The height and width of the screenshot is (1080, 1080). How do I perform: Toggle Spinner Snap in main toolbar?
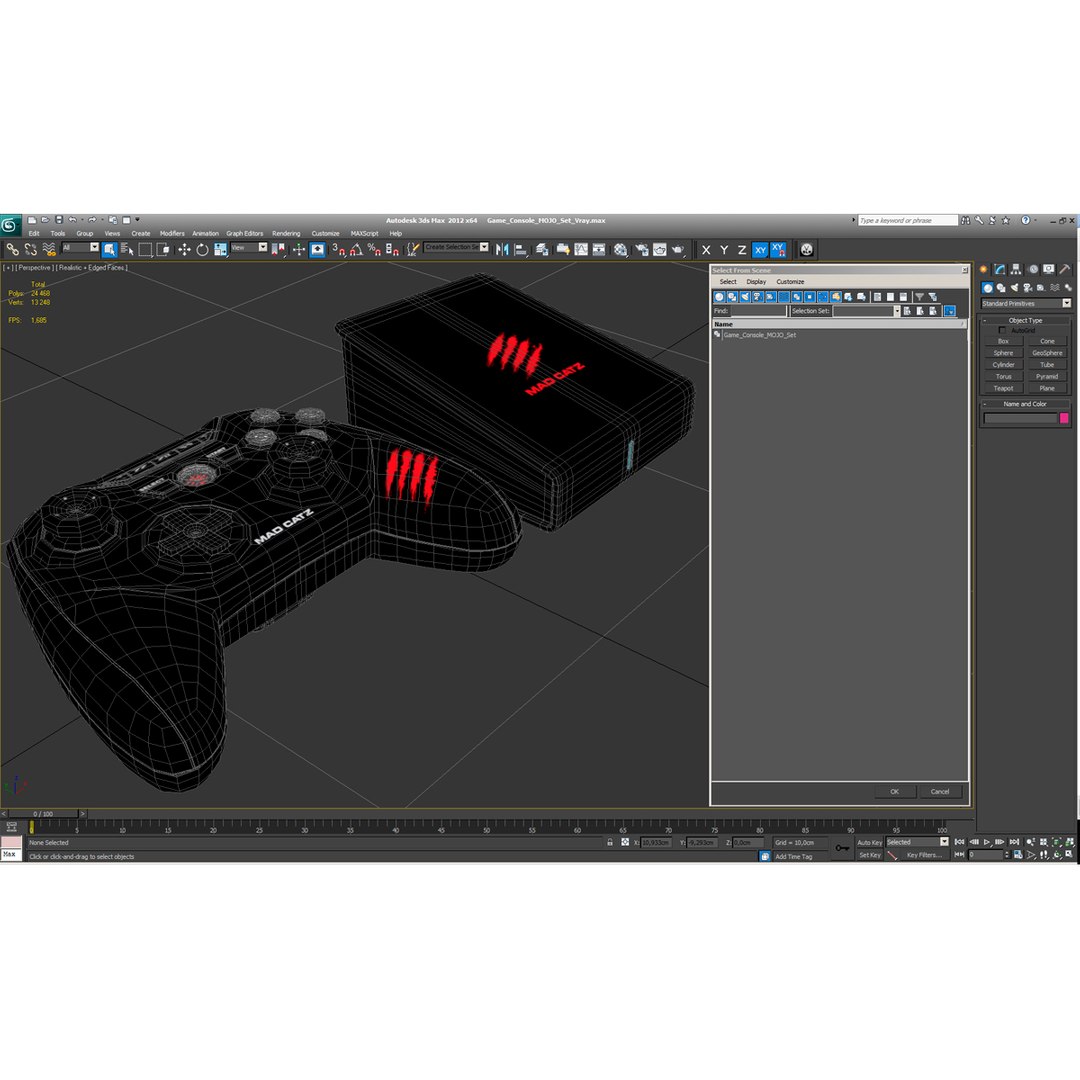(392, 249)
